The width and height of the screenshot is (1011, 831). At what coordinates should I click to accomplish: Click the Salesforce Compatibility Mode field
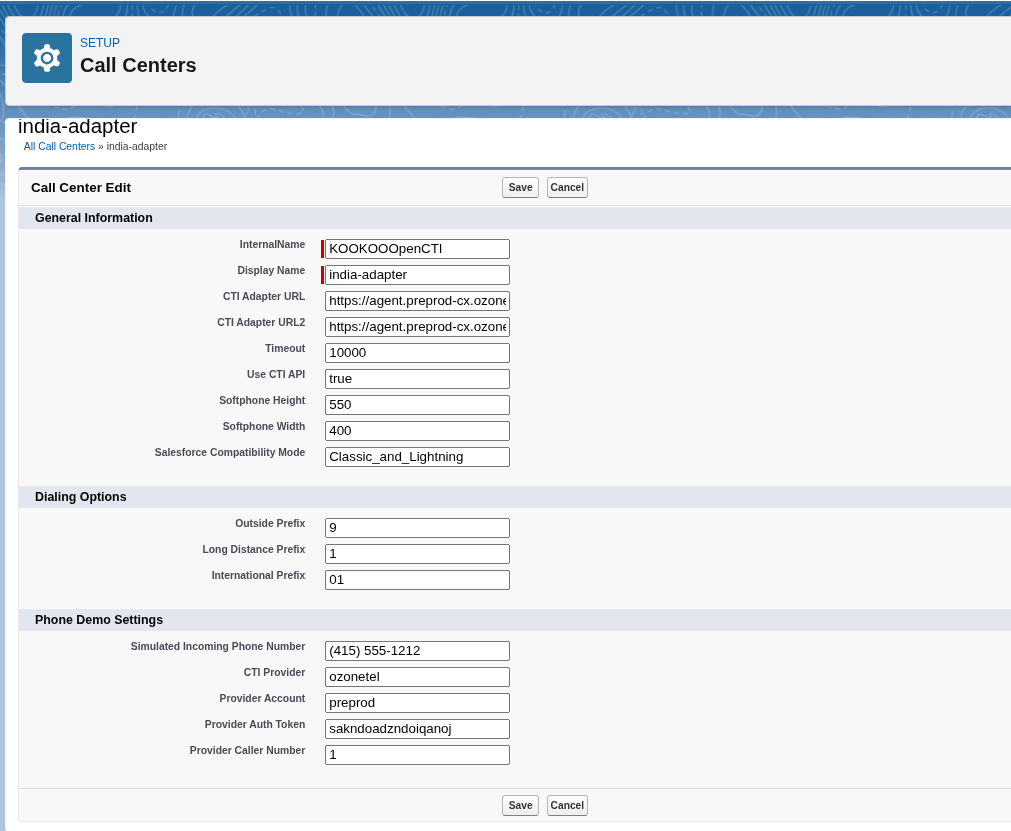(417, 457)
